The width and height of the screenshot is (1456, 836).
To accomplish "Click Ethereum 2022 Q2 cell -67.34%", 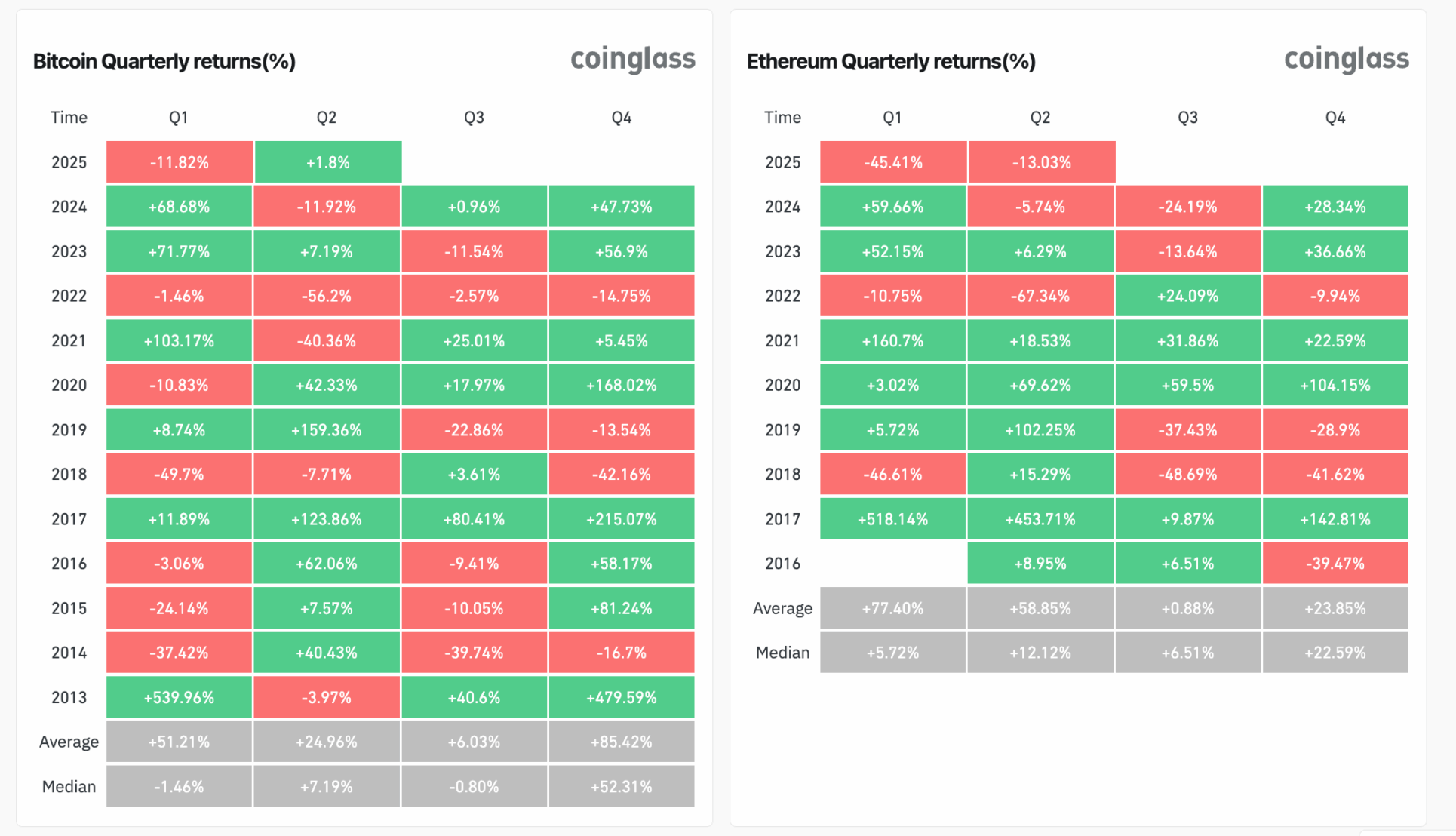I will [1040, 296].
